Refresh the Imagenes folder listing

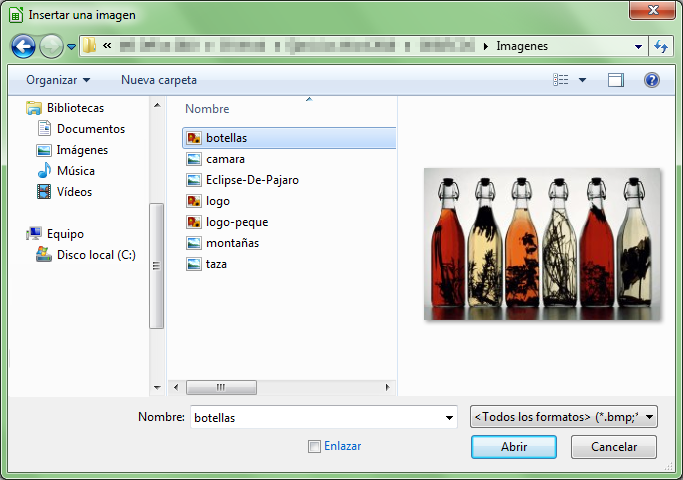coord(661,46)
